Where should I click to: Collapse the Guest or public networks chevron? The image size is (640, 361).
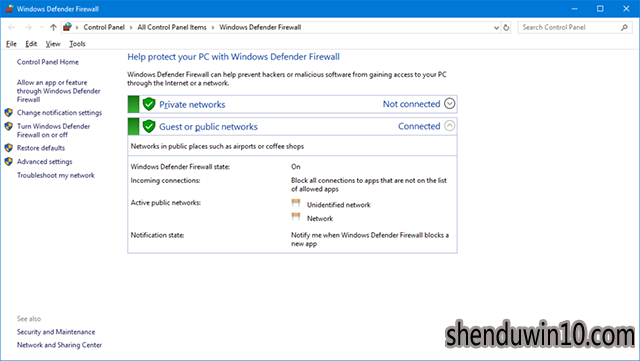click(449, 125)
